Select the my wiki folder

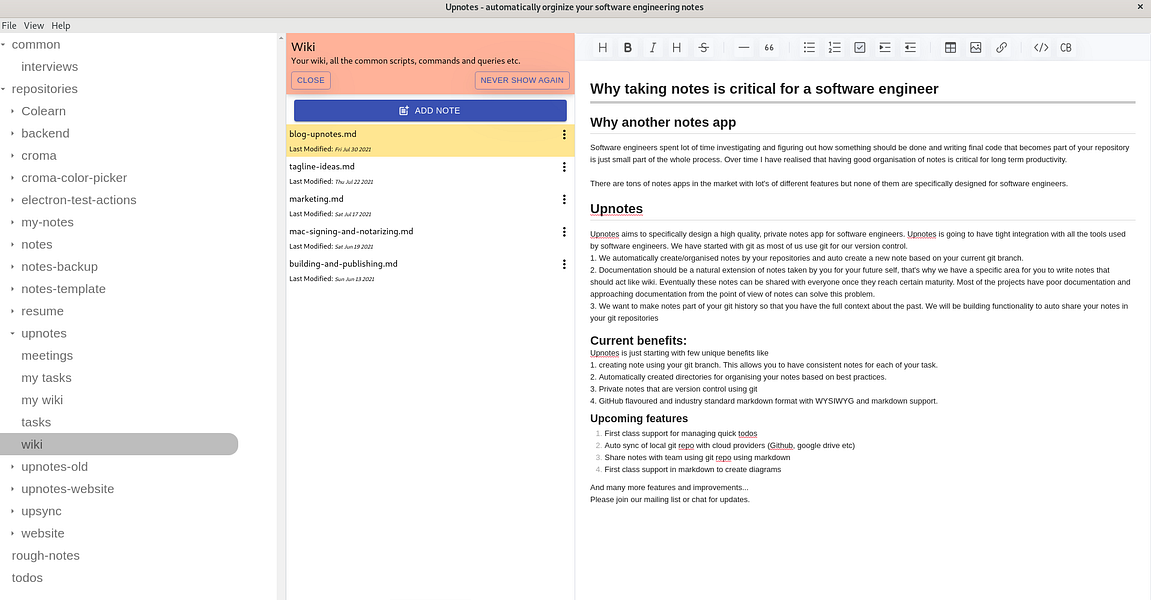(42, 400)
